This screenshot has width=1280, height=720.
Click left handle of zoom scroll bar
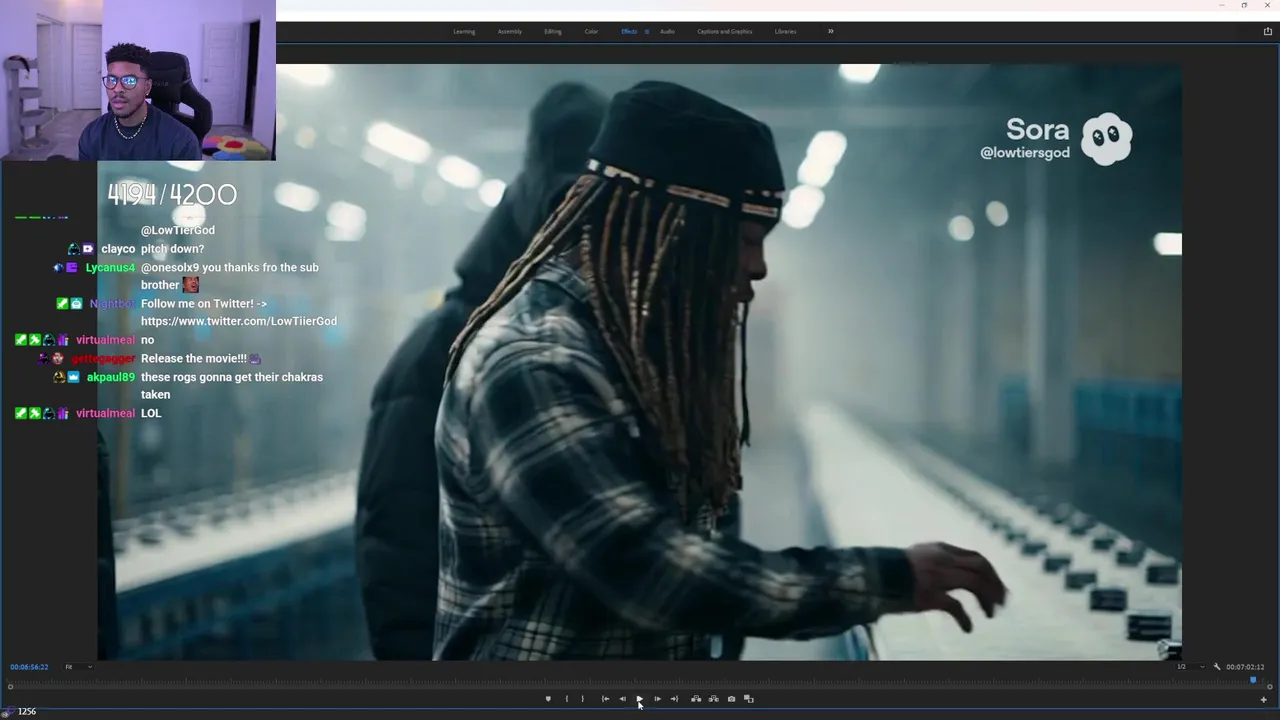click(x=10, y=687)
